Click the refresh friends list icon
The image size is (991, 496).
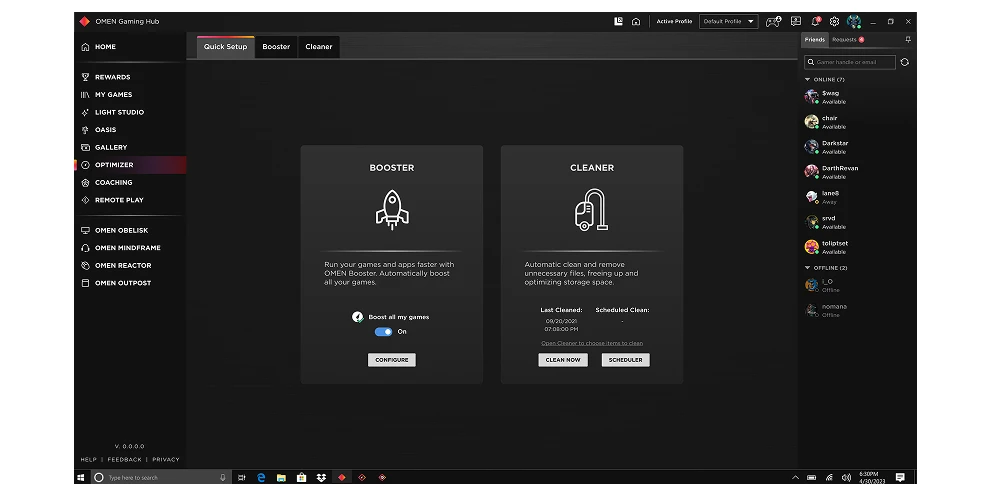pos(904,62)
